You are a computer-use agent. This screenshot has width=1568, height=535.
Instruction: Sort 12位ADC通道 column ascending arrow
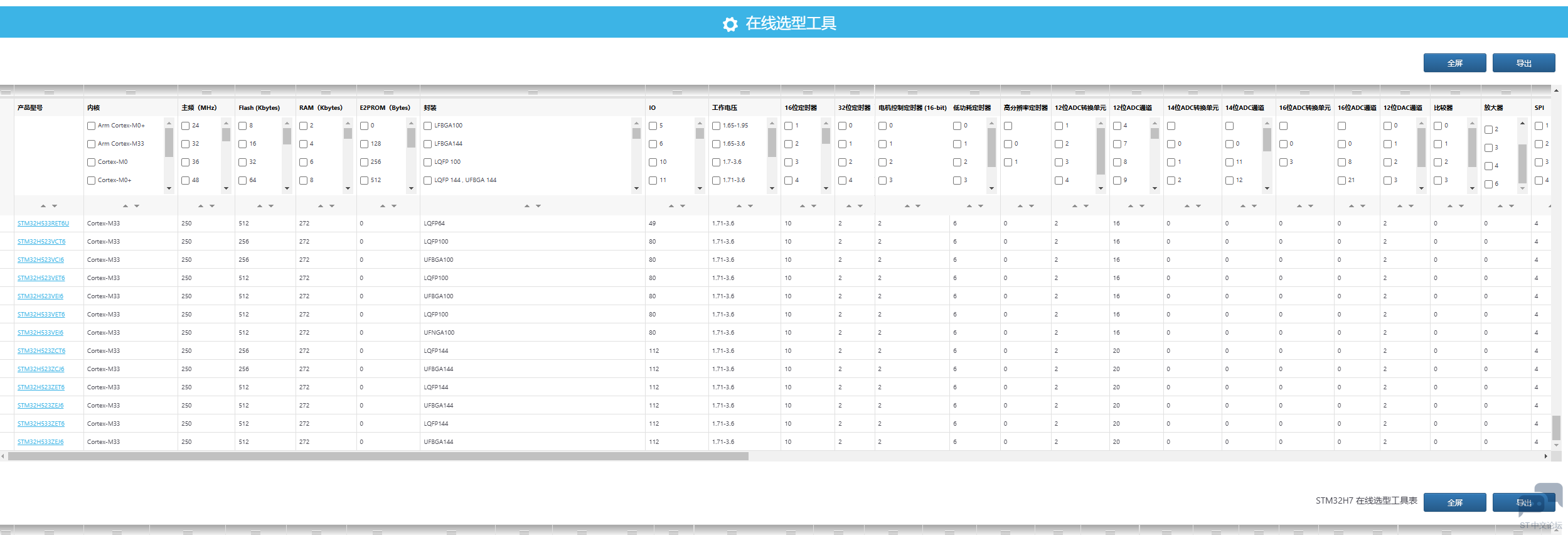point(1131,206)
